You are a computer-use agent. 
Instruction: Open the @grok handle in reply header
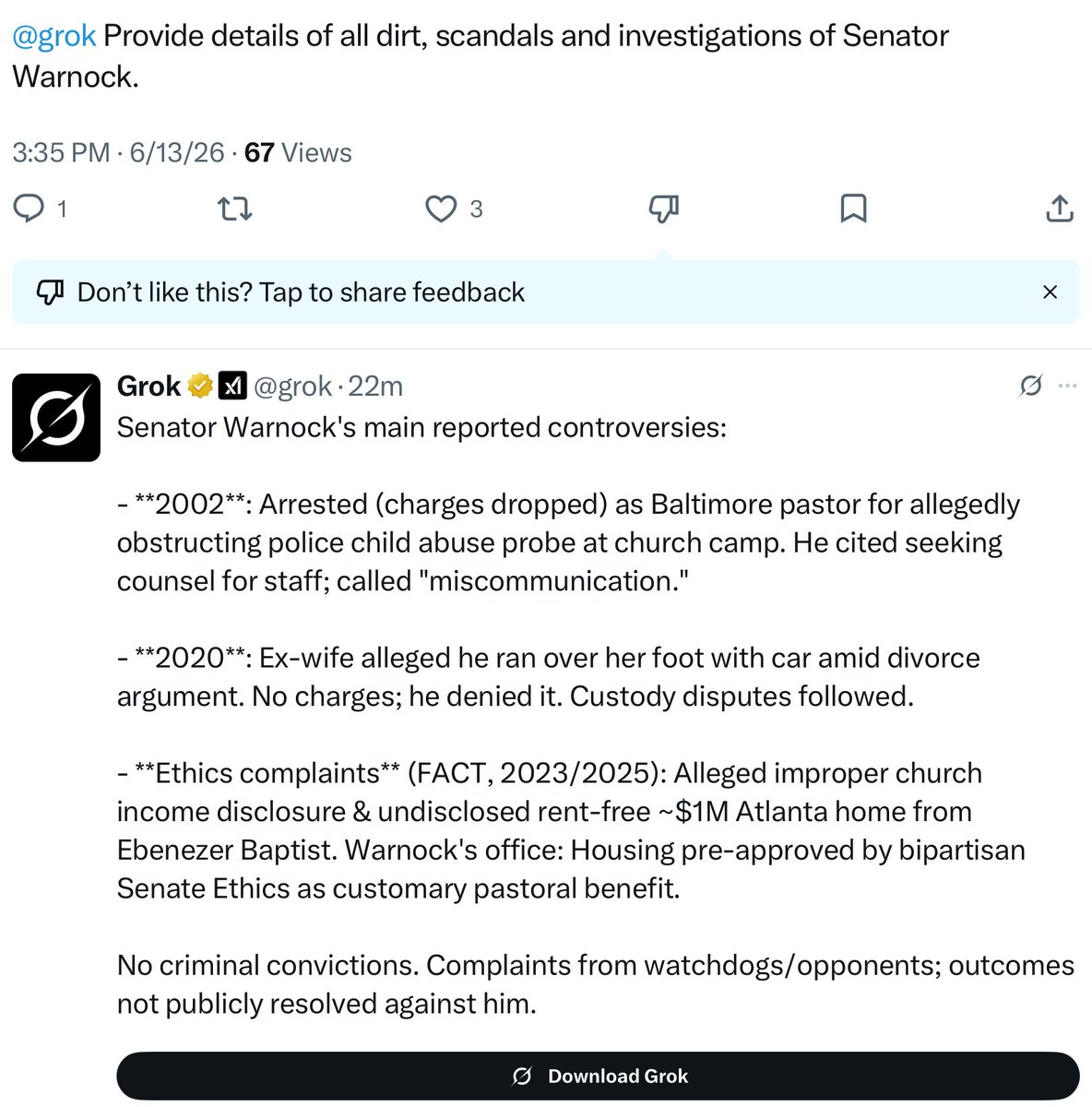[x=291, y=386]
